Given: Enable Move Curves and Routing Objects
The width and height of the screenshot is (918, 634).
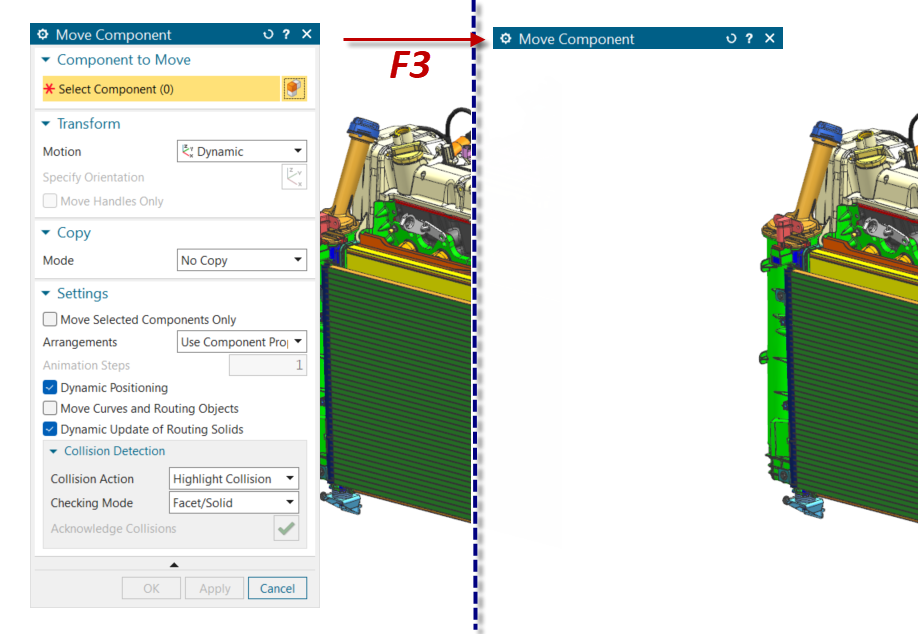Looking at the screenshot, I should 50,408.
